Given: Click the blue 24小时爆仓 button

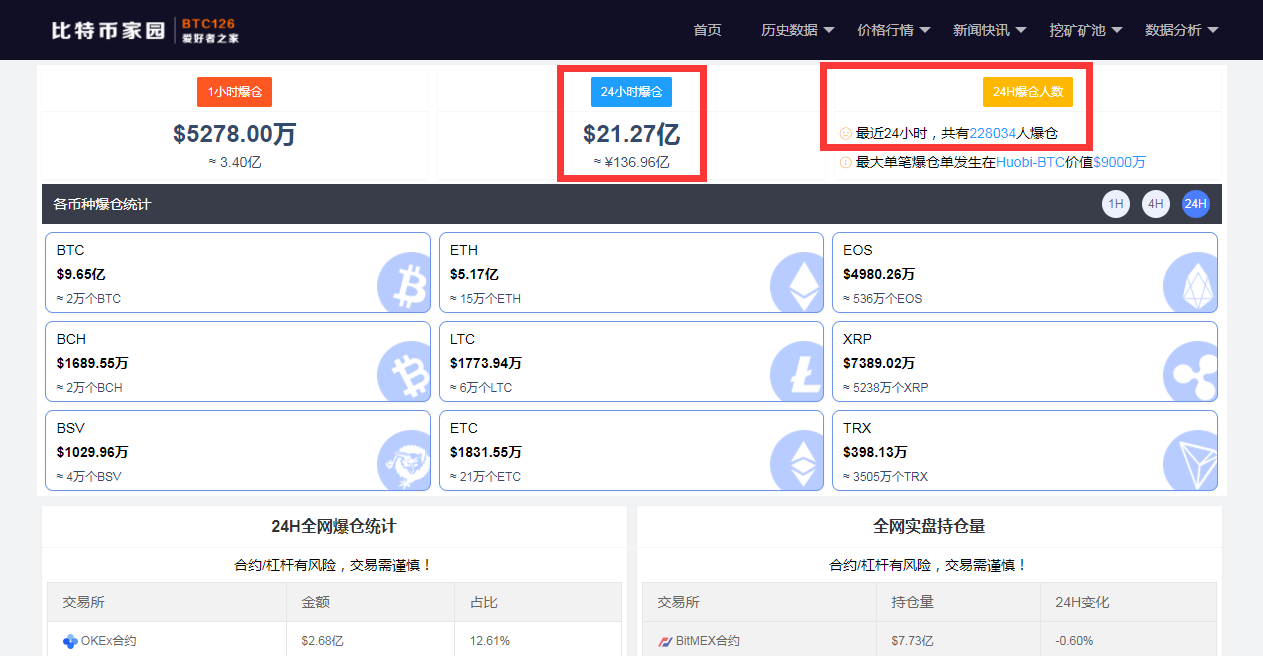Looking at the screenshot, I should coord(631,92).
